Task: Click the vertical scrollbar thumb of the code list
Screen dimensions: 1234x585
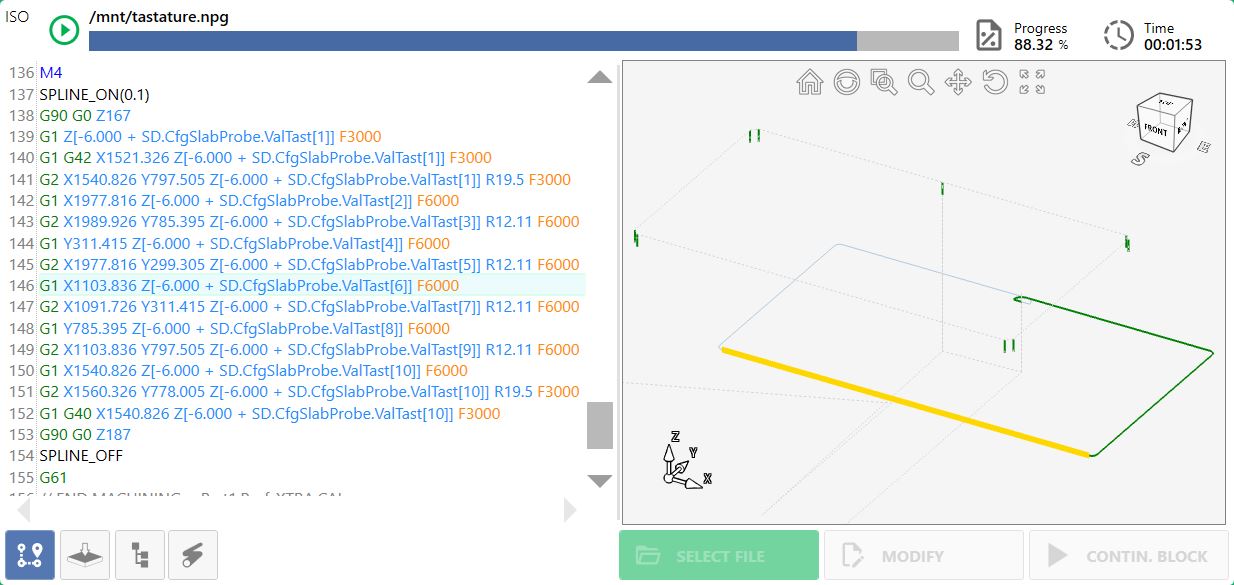Action: pos(600,426)
